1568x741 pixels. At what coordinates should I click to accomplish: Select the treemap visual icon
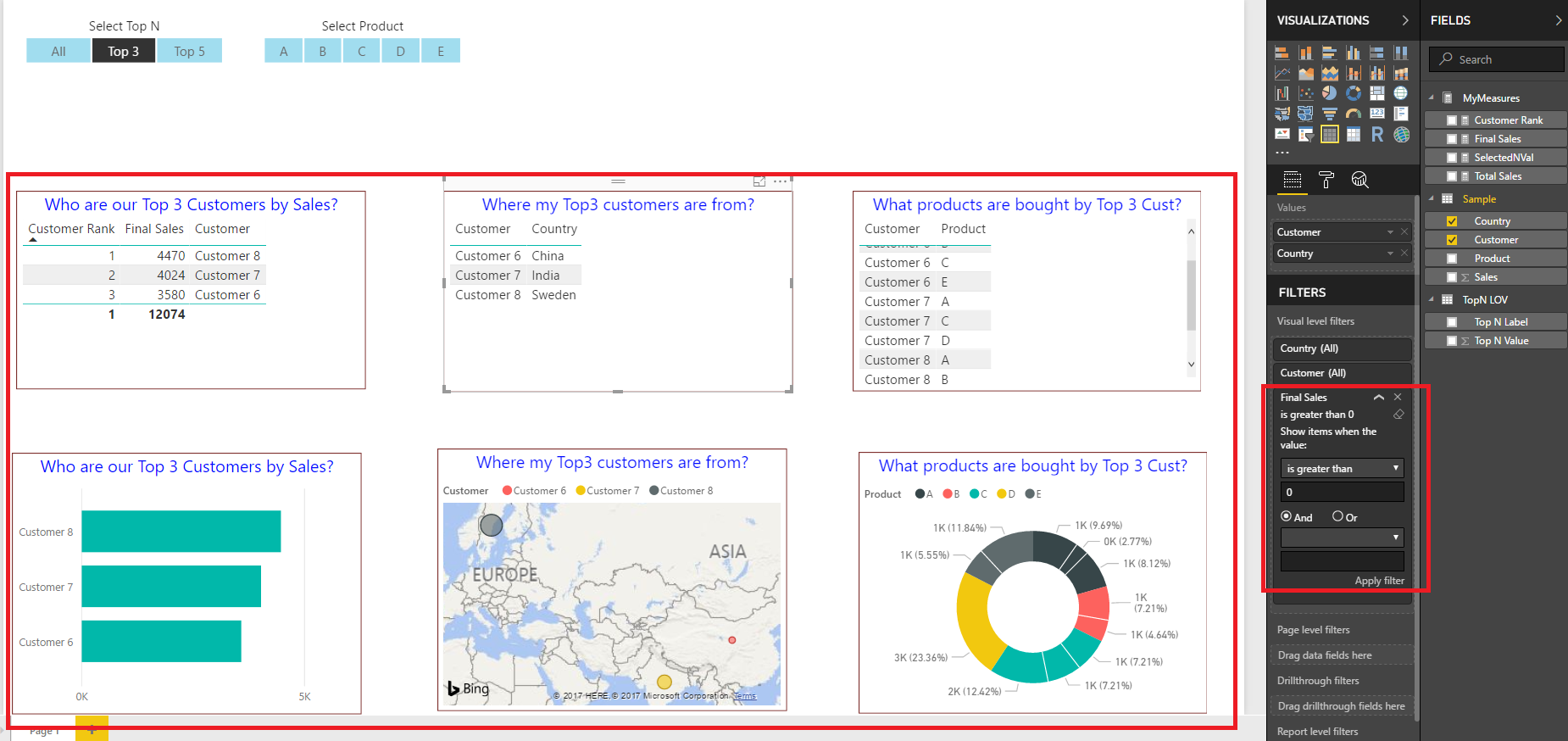(1377, 93)
